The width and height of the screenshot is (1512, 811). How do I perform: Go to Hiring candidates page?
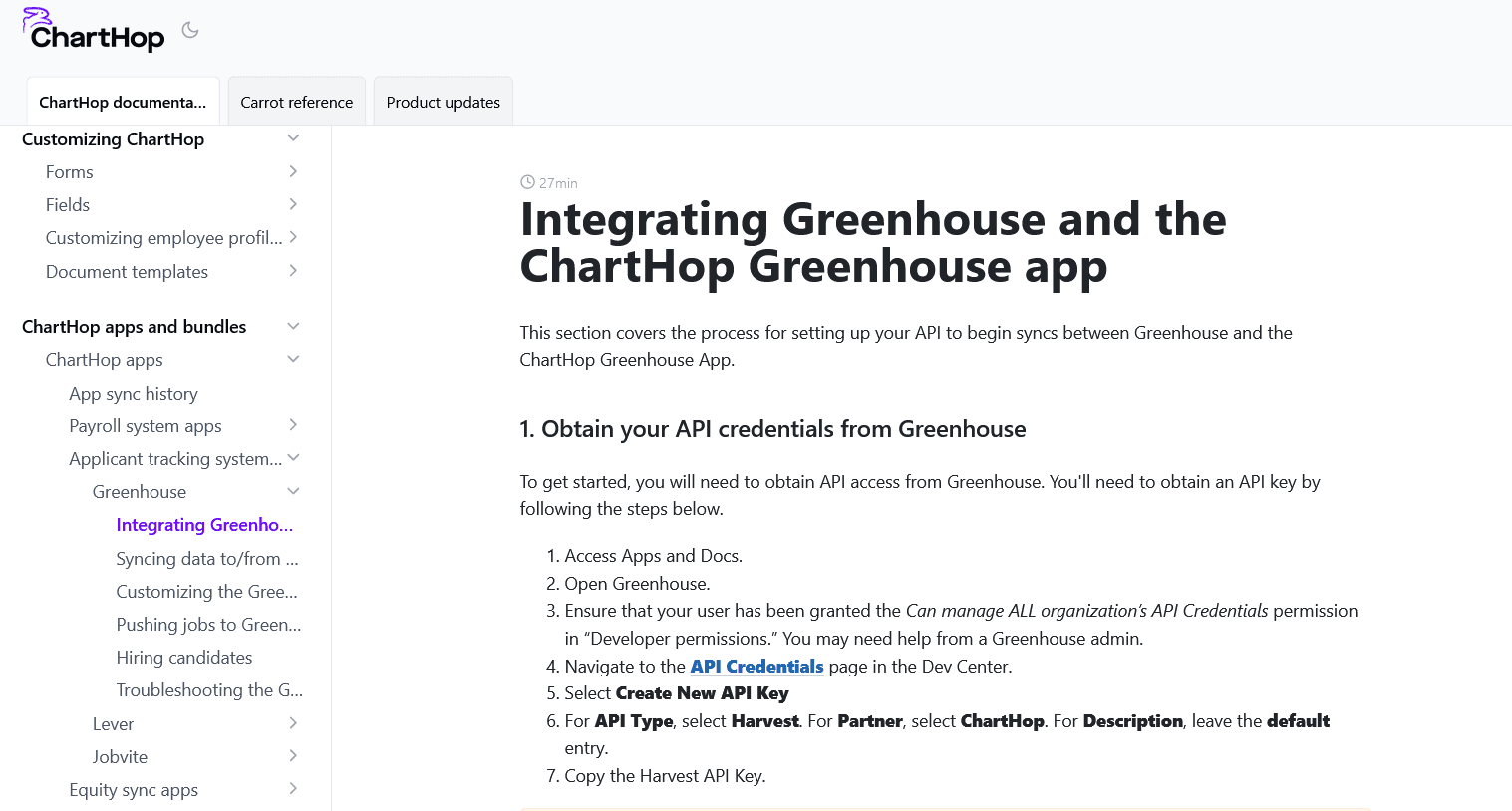(x=184, y=658)
